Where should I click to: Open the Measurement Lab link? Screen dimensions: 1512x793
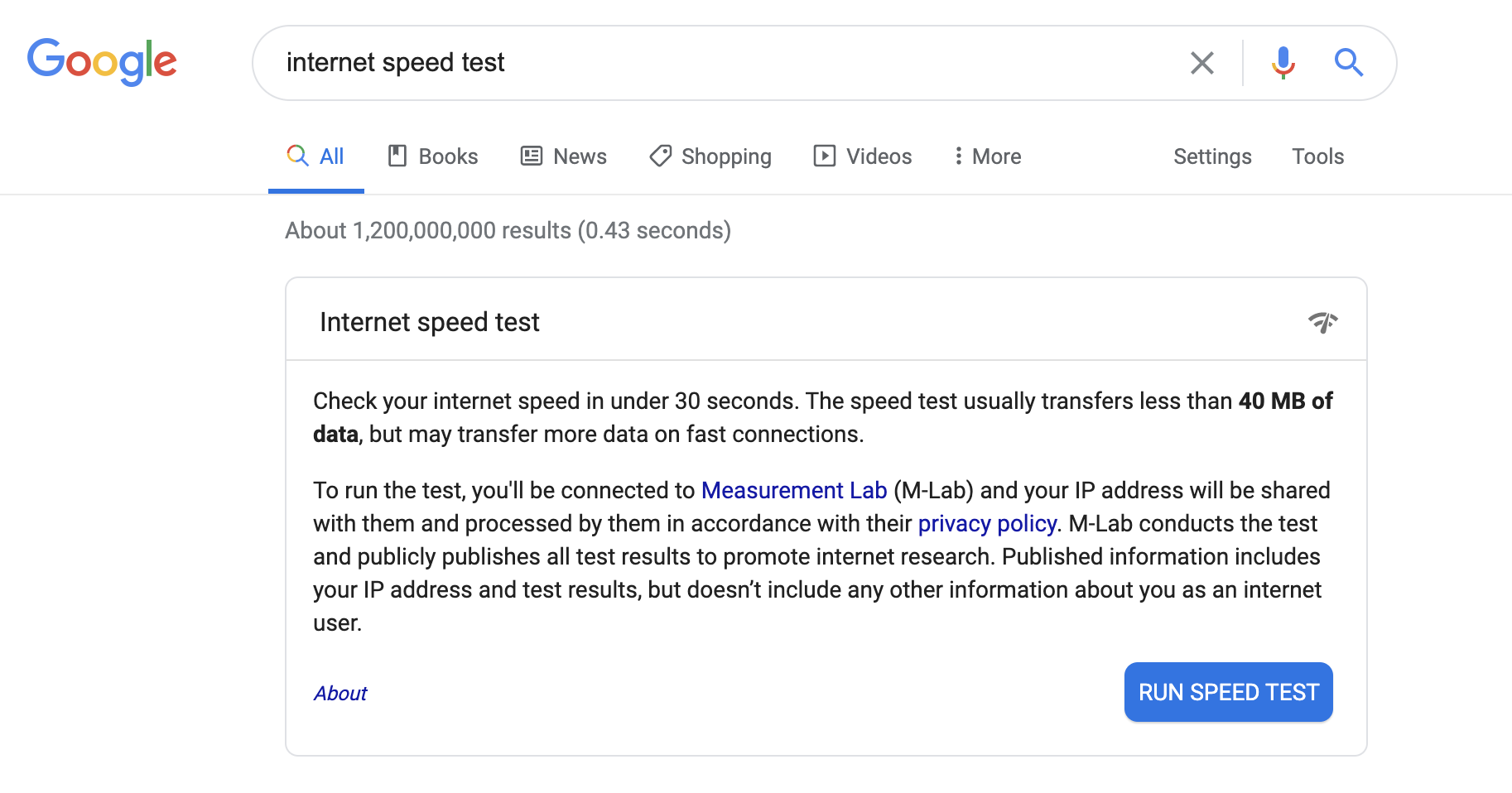coord(793,490)
